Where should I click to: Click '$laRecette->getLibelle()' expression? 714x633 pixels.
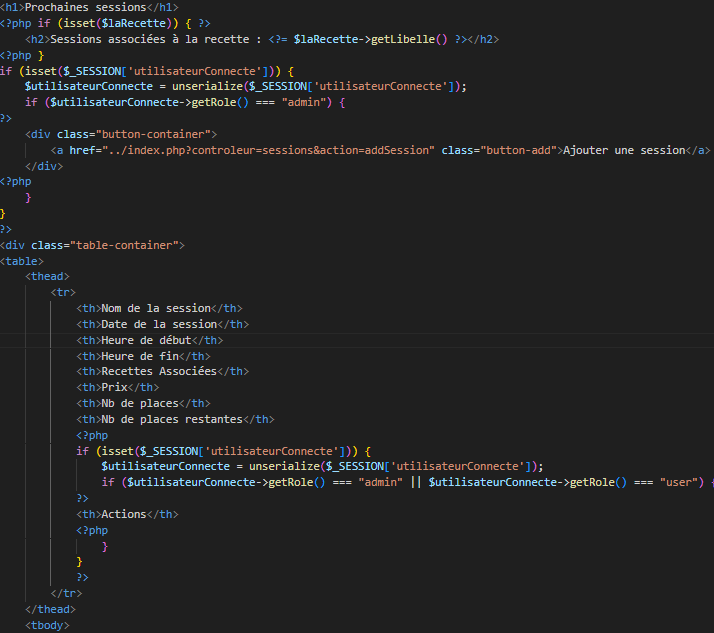tap(371, 39)
